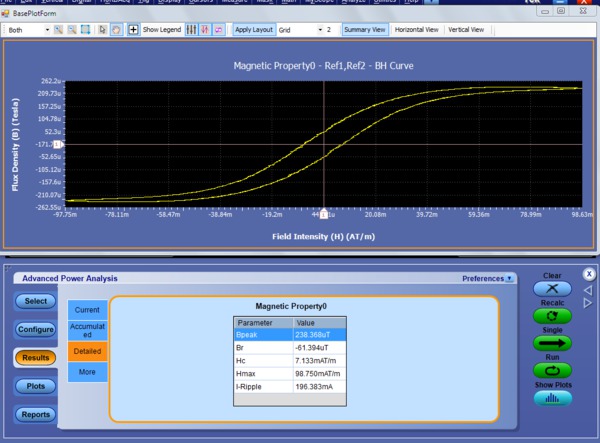Activate the hand pan tool

115,30
